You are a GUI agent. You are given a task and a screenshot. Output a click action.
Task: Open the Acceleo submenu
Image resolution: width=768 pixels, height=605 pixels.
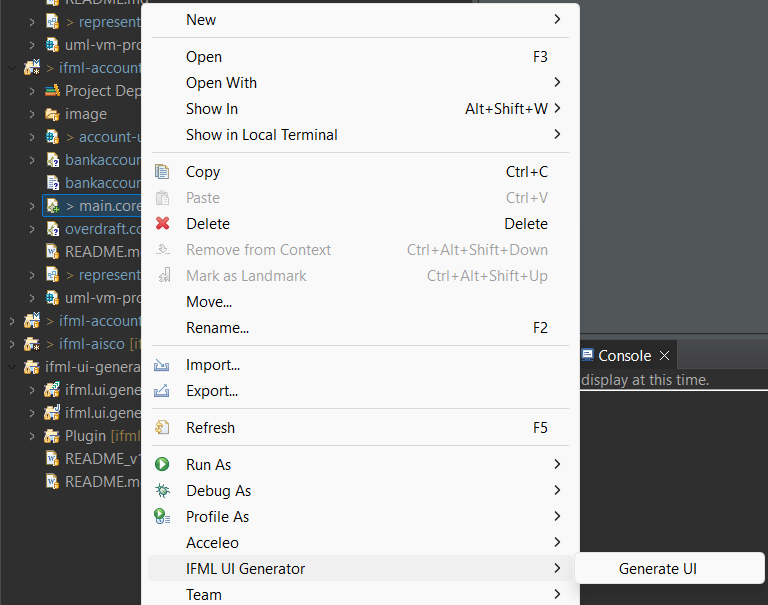pos(360,542)
